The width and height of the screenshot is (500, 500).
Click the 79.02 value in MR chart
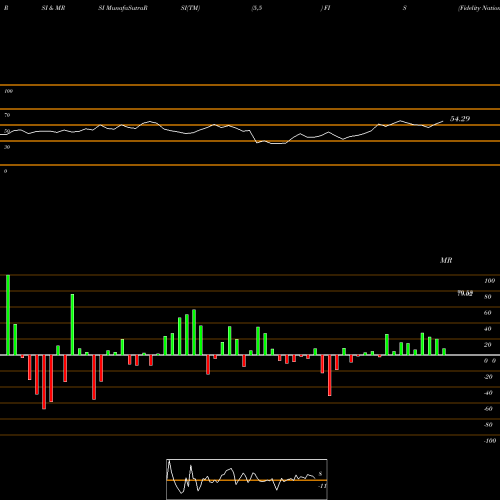(x=465, y=293)
